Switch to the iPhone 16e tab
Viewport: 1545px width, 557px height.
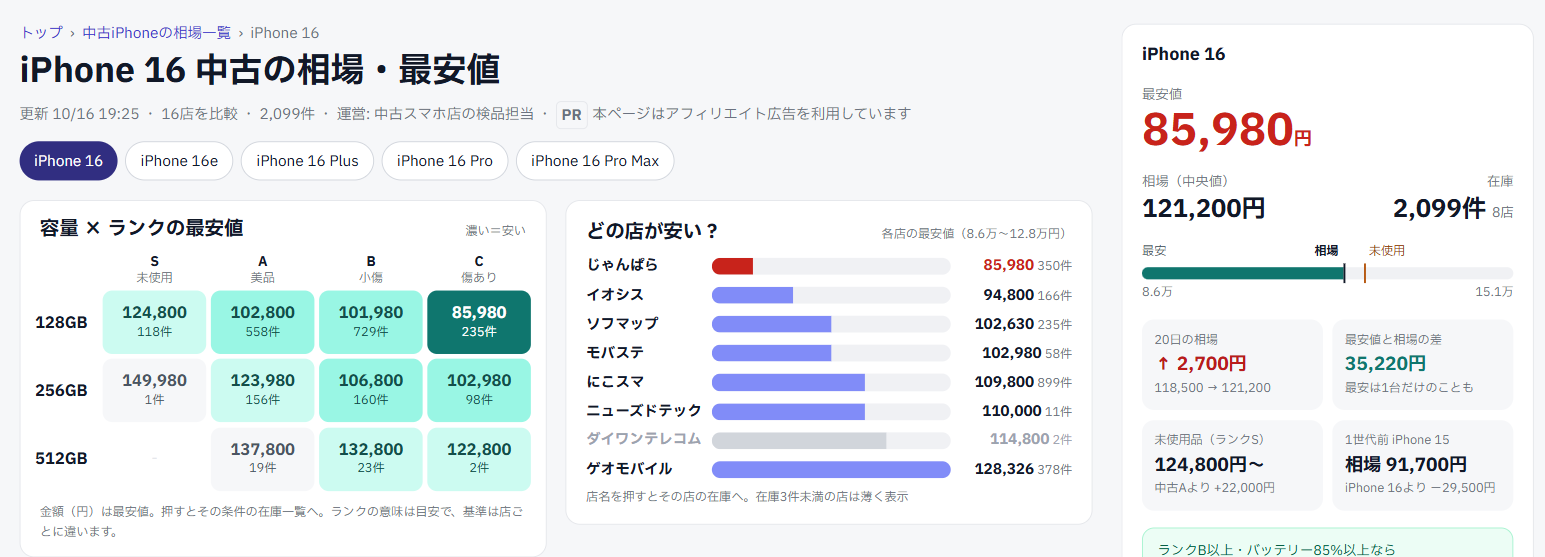(x=179, y=161)
